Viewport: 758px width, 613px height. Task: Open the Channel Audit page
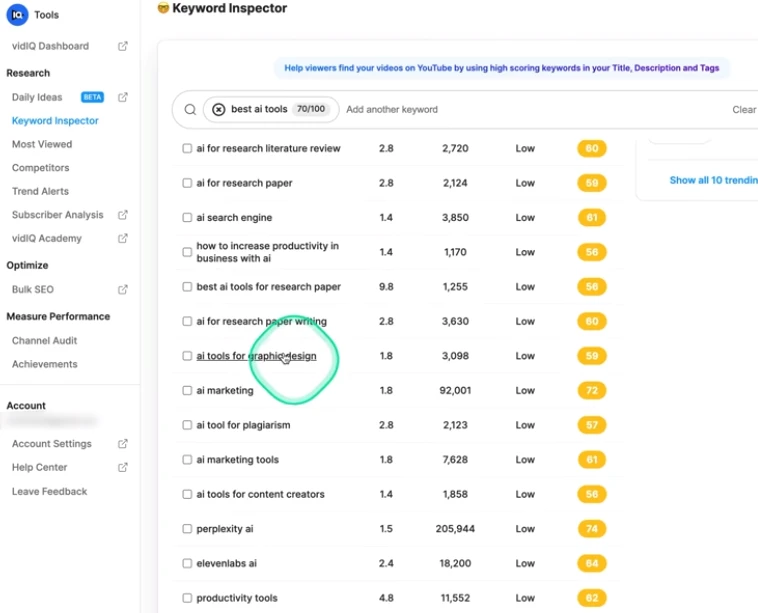click(44, 340)
